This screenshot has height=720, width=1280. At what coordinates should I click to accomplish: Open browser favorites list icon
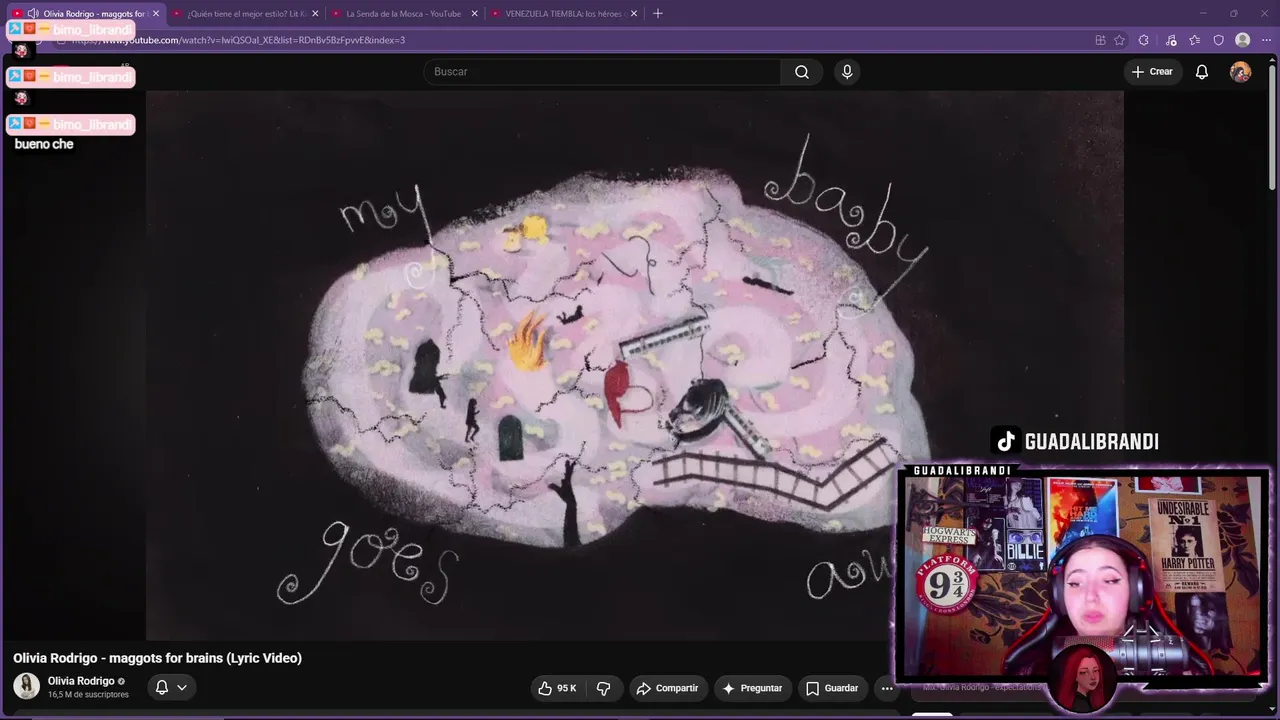(1195, 40)
